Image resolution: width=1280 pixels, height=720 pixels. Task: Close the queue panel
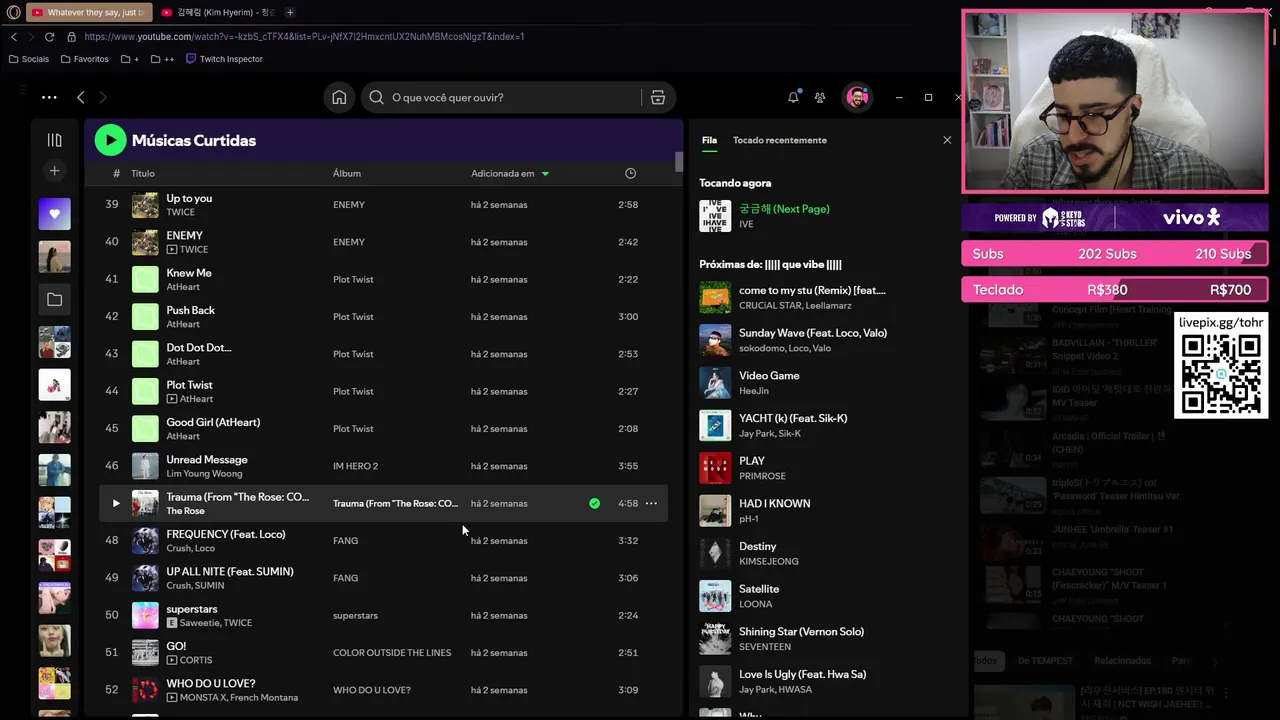pyautogui.click(x=947, y=140)
